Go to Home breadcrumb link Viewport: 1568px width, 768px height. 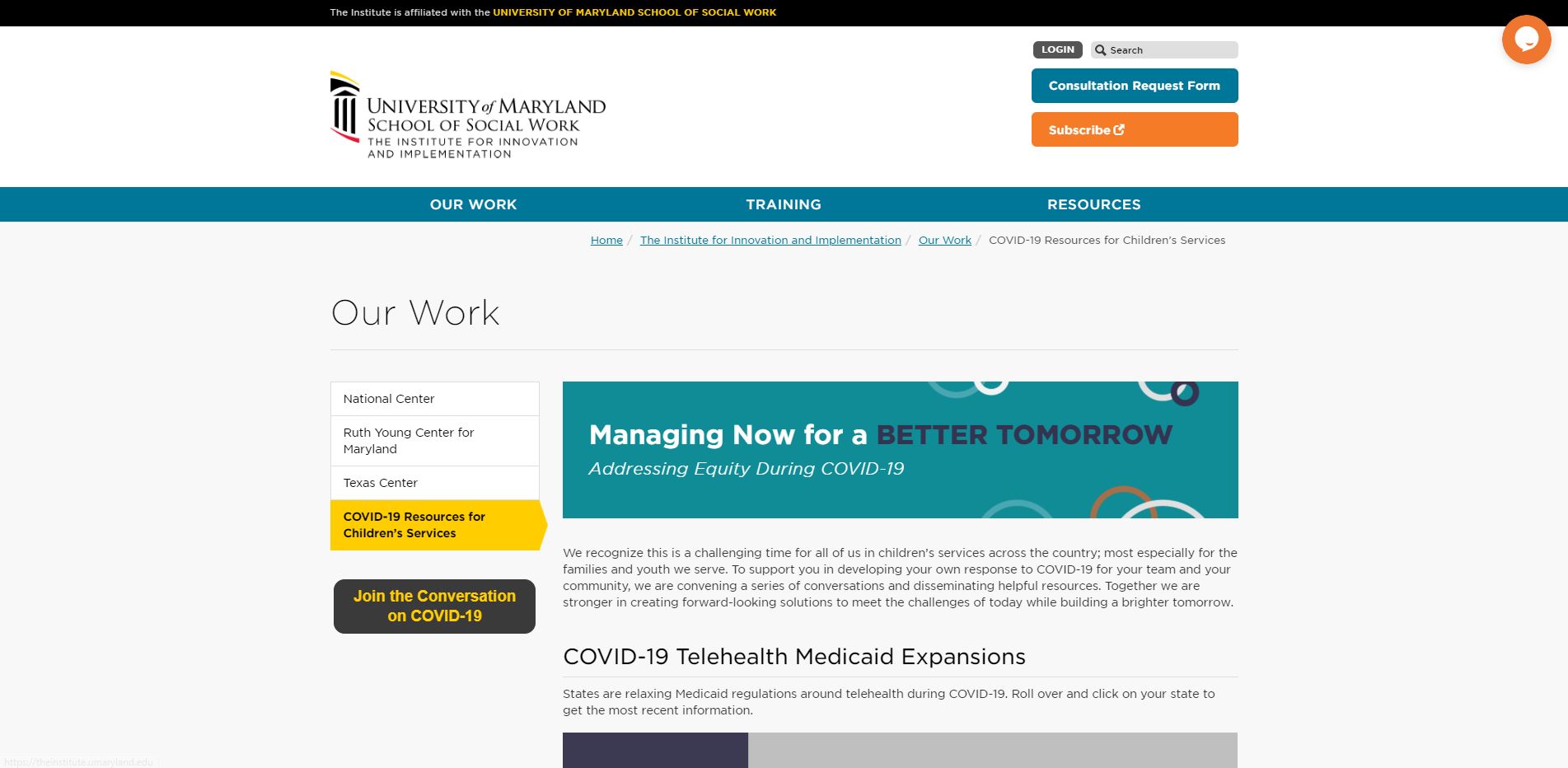606,240
